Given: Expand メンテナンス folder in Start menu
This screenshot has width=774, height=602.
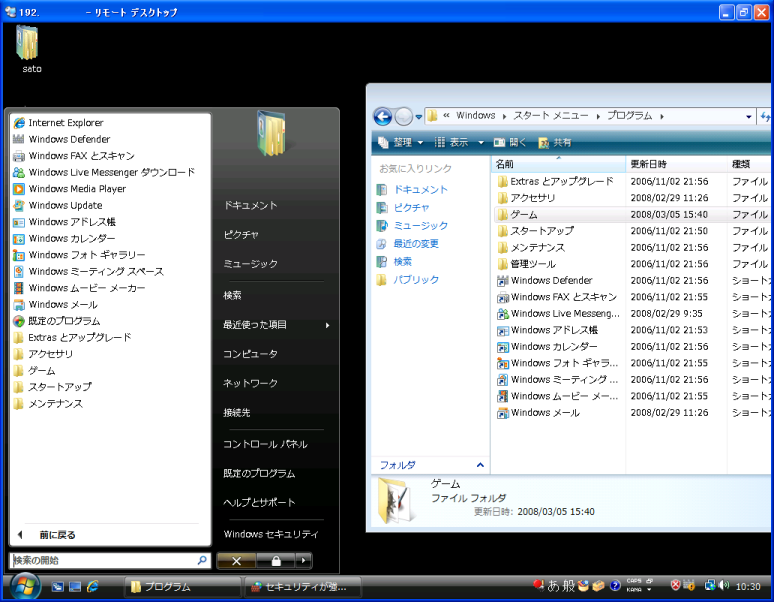Looking at the screenshot, I should pyautogui.click(x=48, y=404).
